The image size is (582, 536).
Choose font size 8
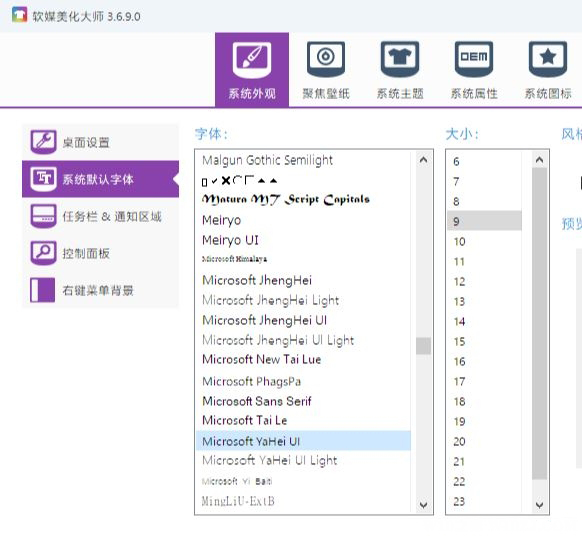[484, 202]
